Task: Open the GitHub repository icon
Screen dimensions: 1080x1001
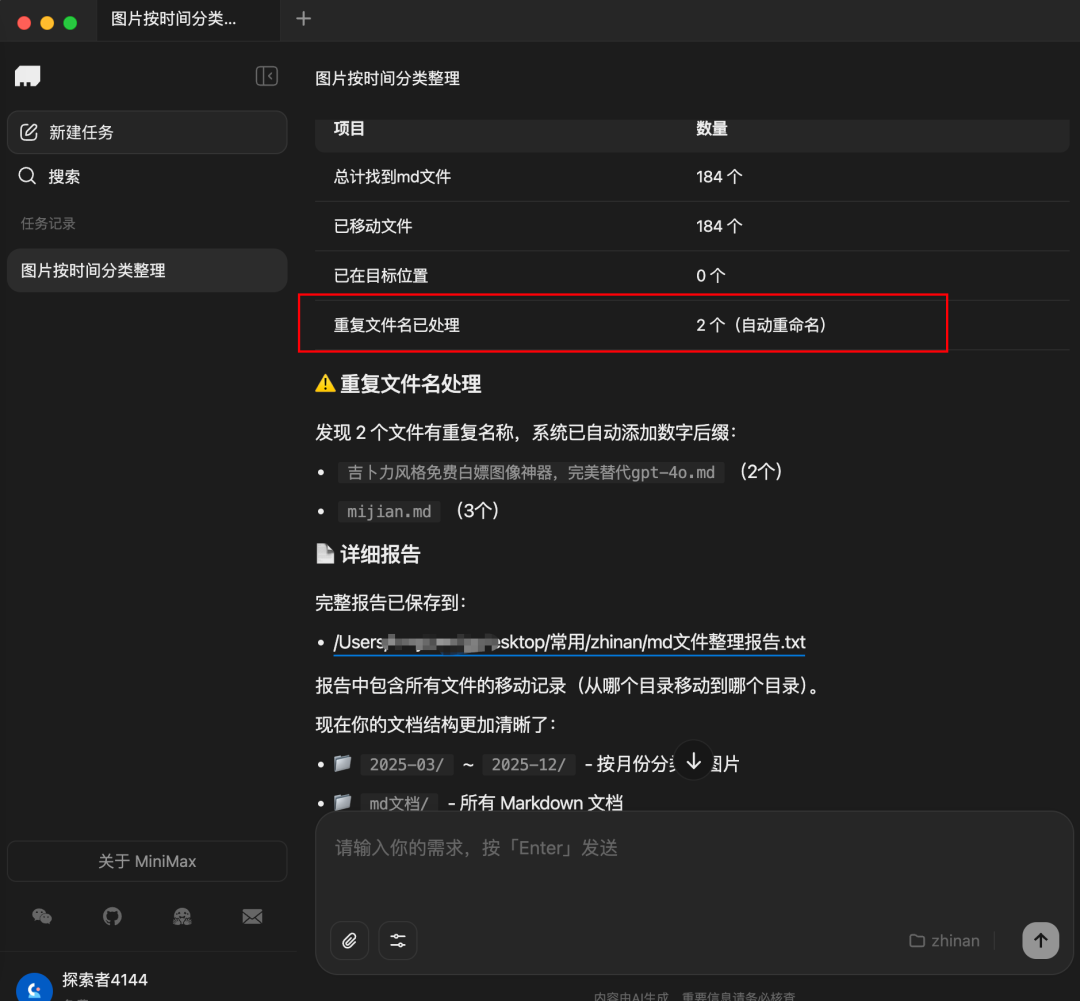Action: [111, 917]
